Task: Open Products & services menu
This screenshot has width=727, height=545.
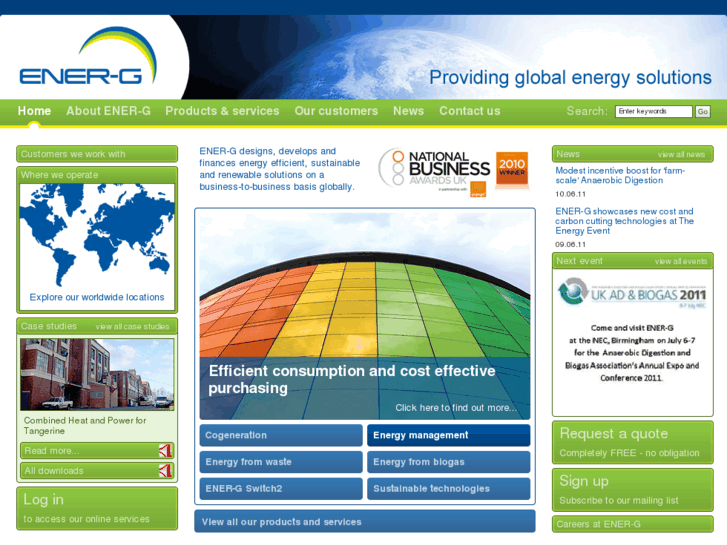Action: click(x=222, y=111)
